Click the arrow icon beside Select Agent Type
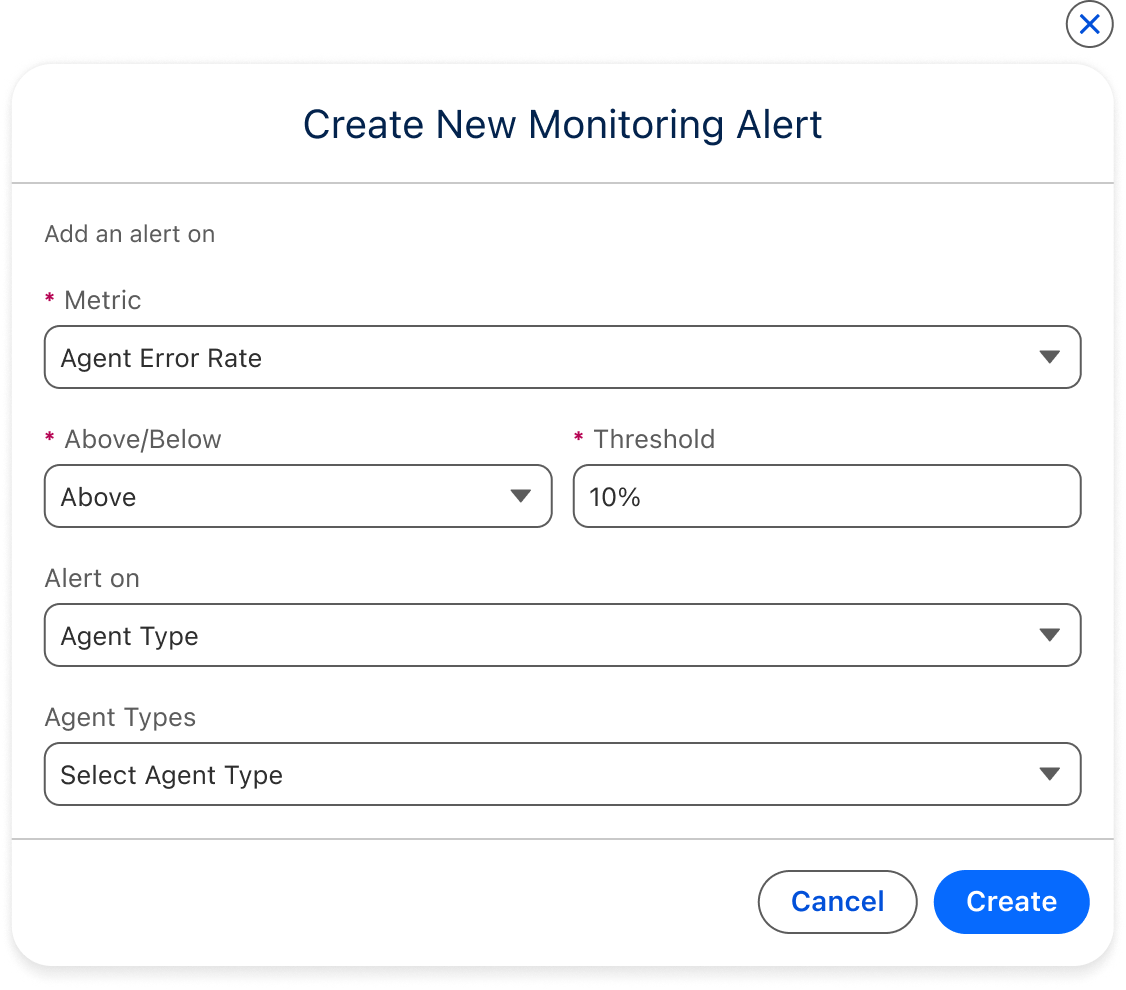The image size is (1126, 990). point(1049,774)
